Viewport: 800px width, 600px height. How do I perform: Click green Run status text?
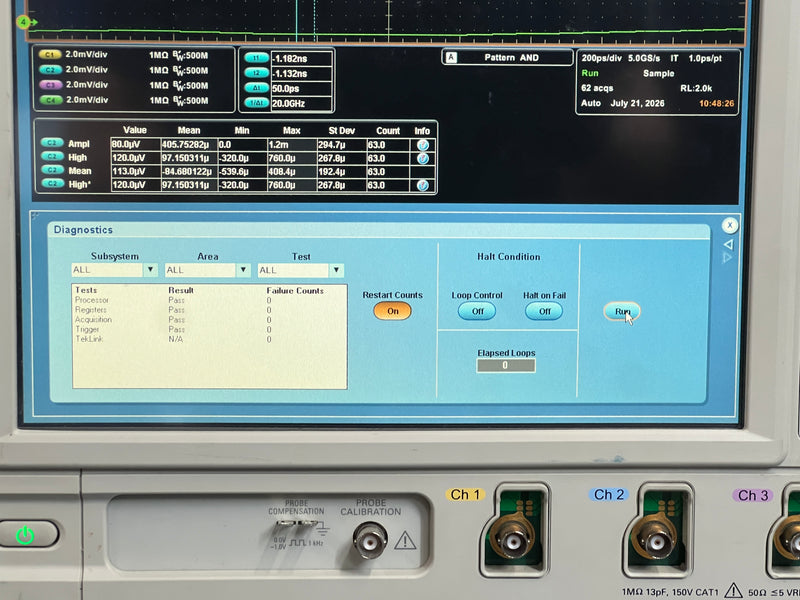(x=590, y=73)
